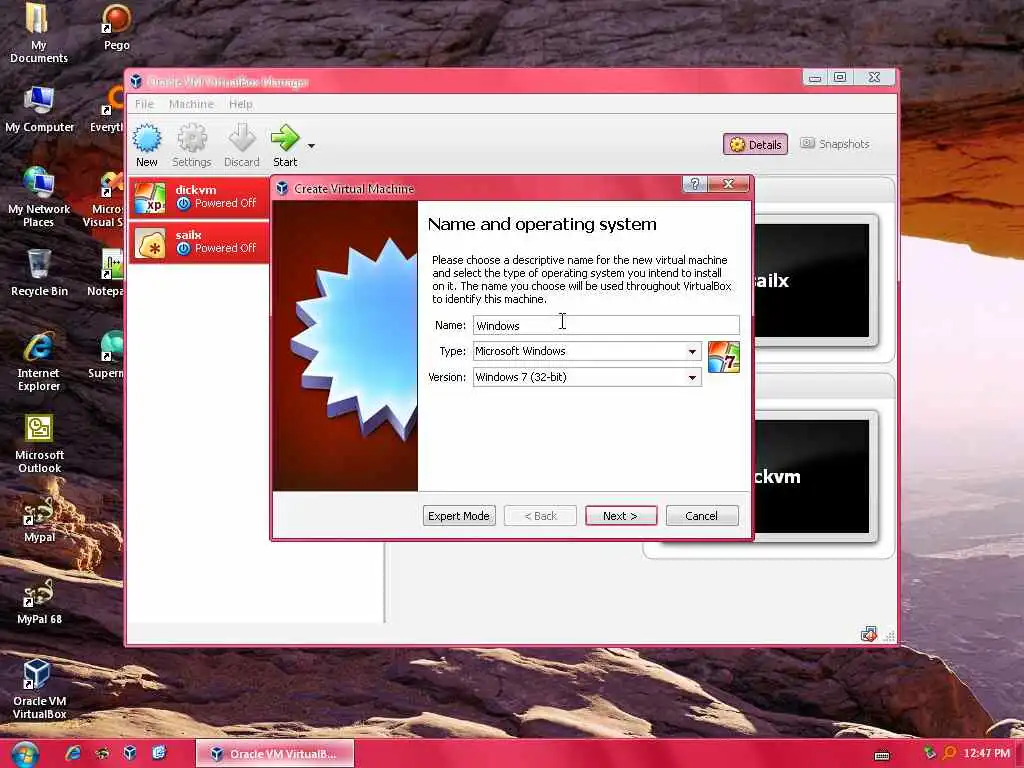Open My Documents desktop icon
The width and height of the screenshot is (1024, 768).
(39, 33)
